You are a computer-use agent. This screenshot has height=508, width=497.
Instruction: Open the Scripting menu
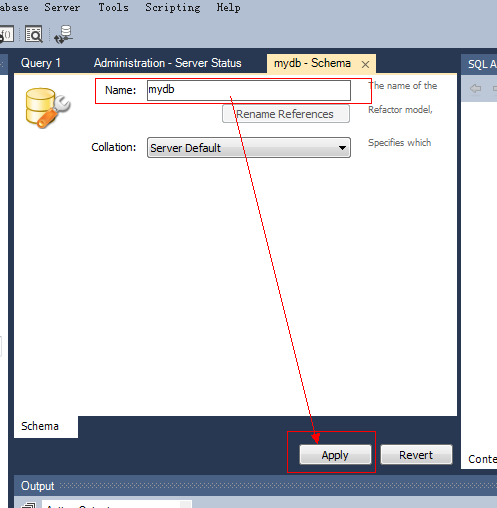[x=173, y=8]
